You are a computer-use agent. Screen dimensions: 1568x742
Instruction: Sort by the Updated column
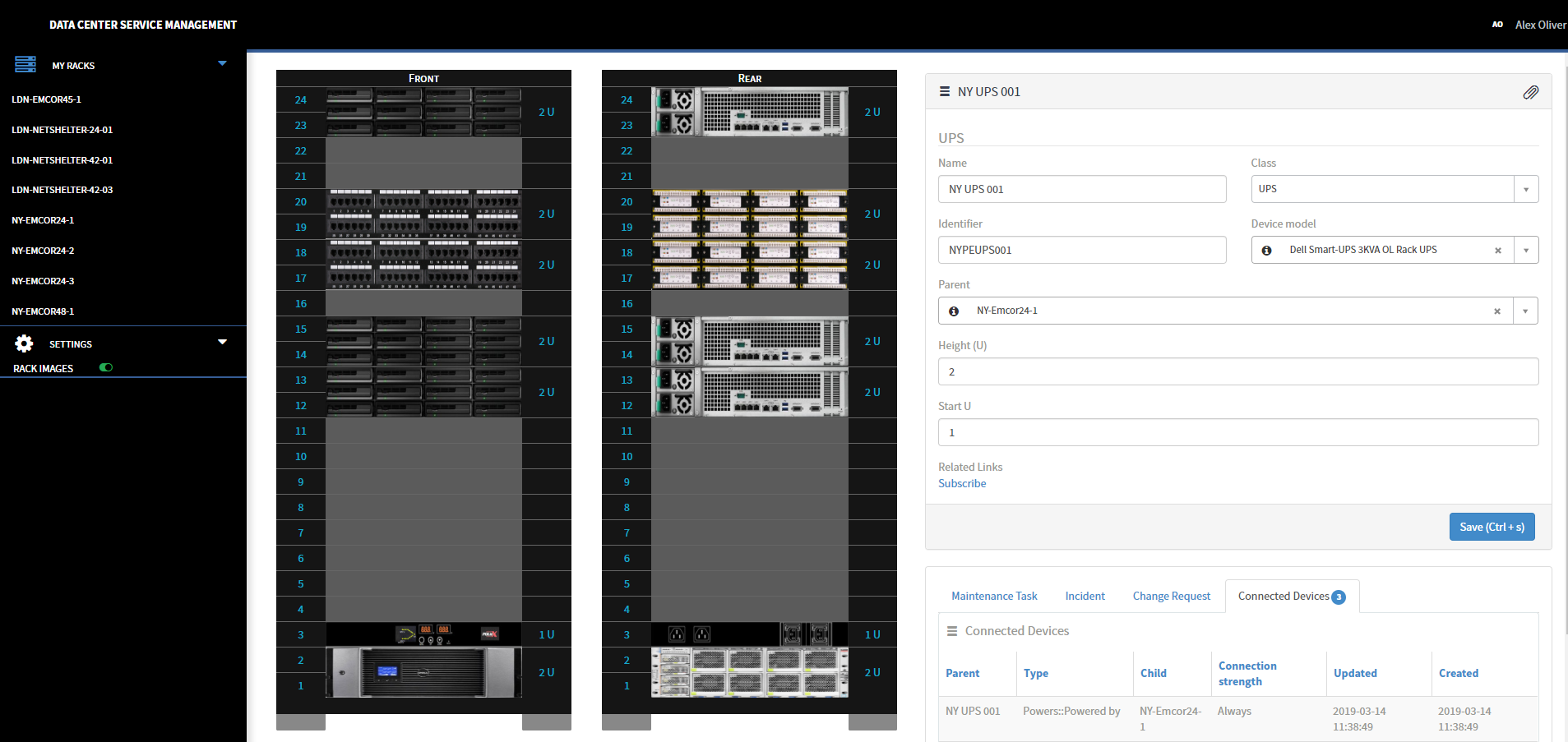pyautogui.click(x=1355, y=673)
